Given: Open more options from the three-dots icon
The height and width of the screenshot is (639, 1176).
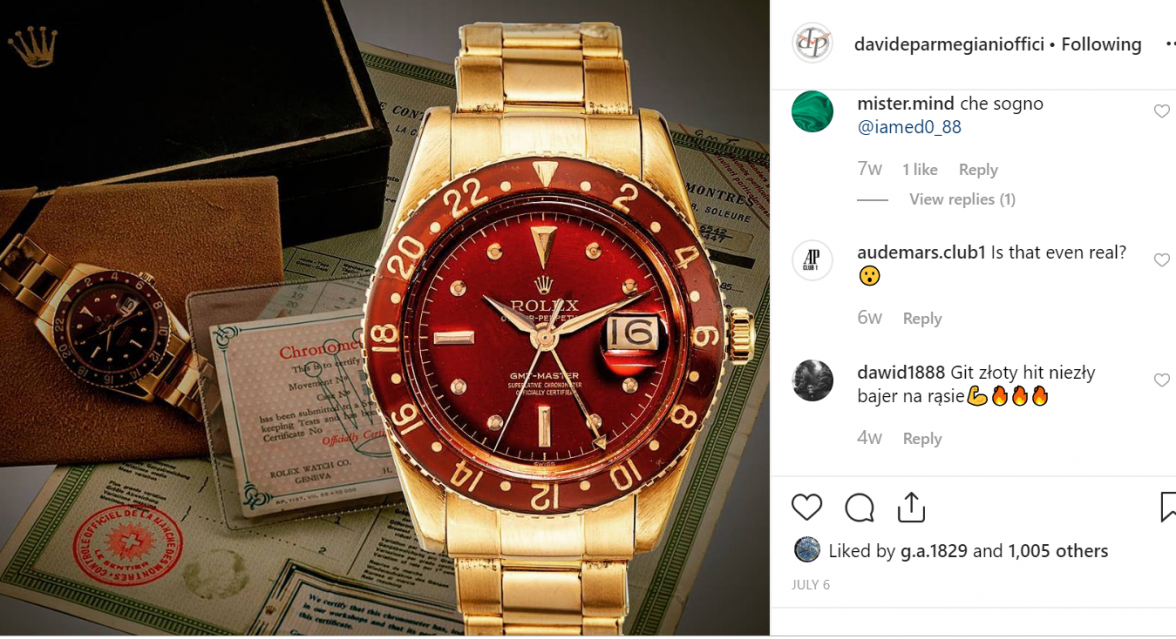Looking at the screenshot, I should pos(1171,44).
